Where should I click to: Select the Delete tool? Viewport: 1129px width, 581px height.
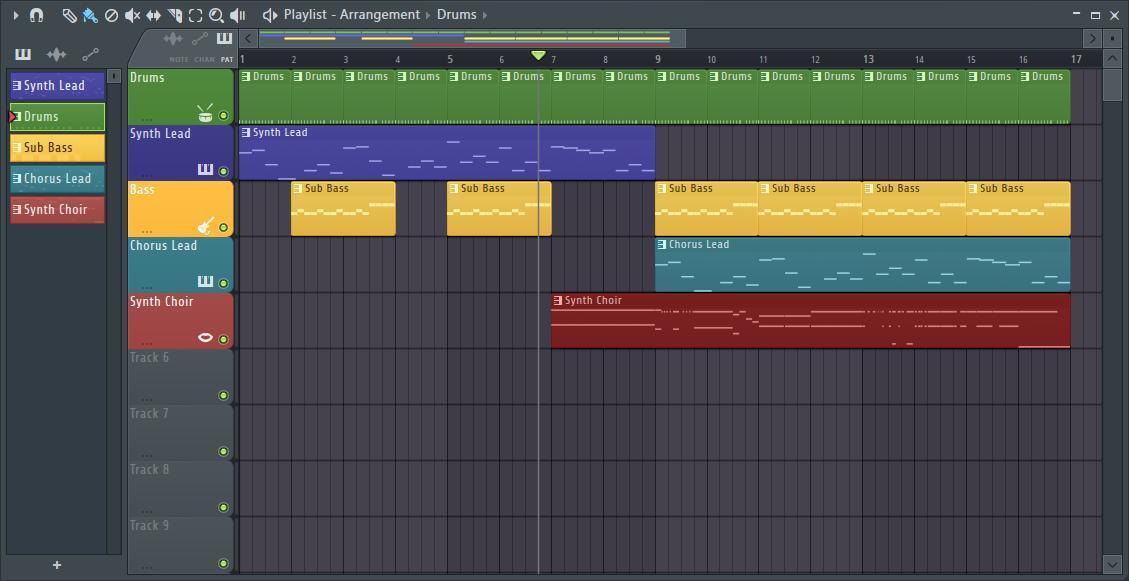112,15
